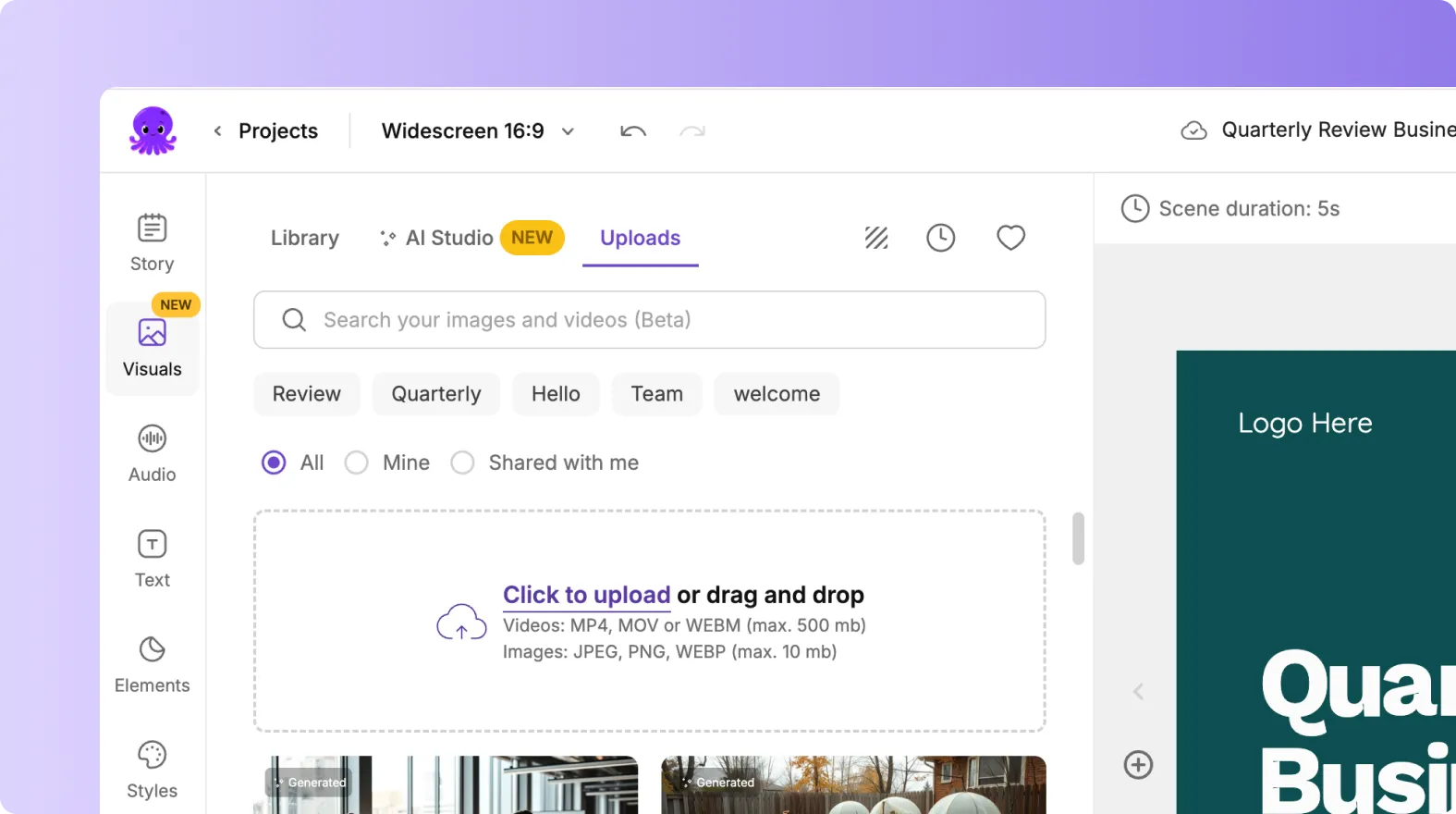Click the Quarterly tag chip
This screenshot has height=814, width=1456.
pyautogui.click(x=435, y=394)
